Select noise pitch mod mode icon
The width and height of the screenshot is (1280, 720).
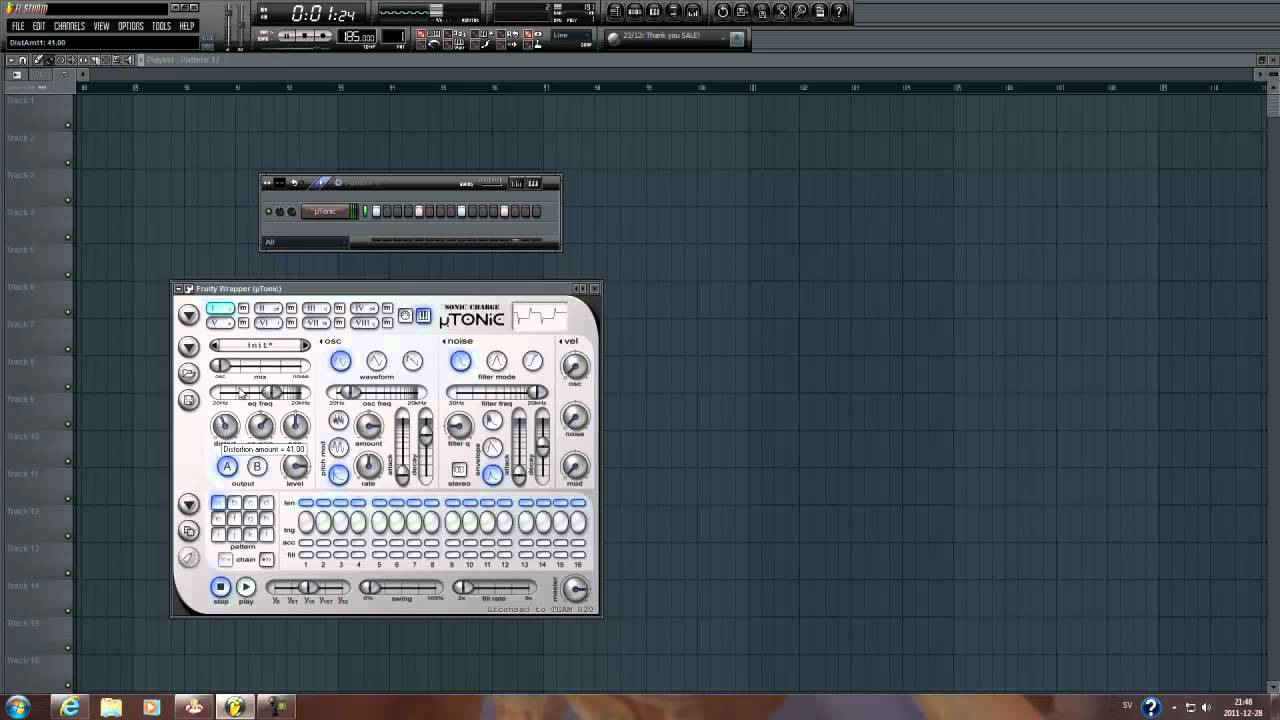339,421
